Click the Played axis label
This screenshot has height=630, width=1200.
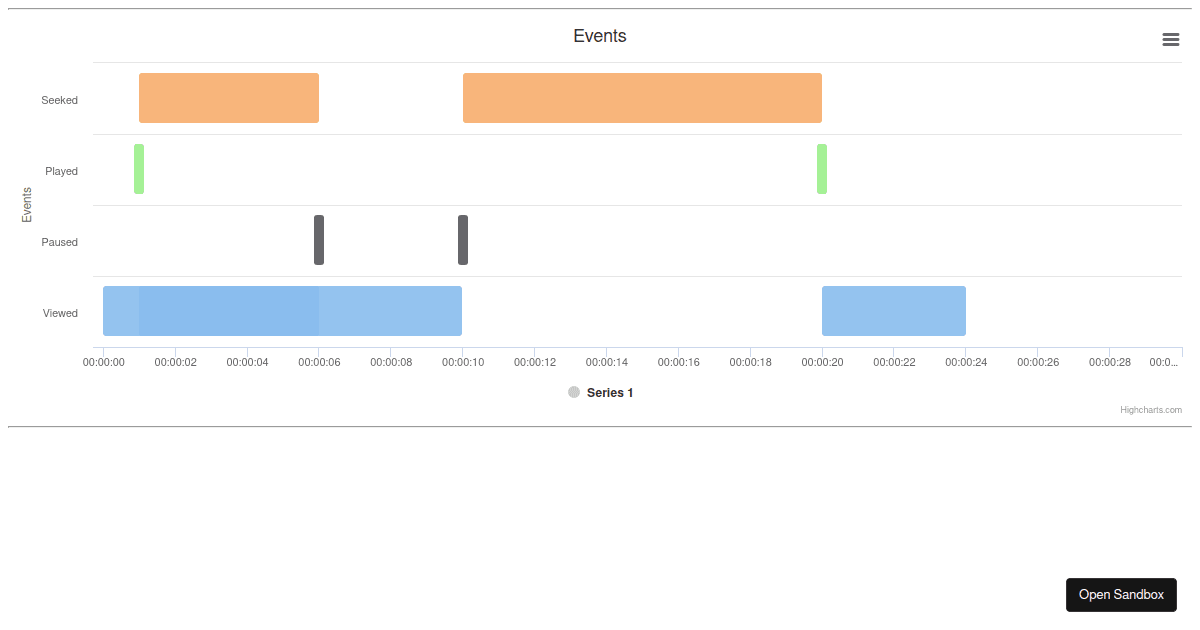click(61, 170)
